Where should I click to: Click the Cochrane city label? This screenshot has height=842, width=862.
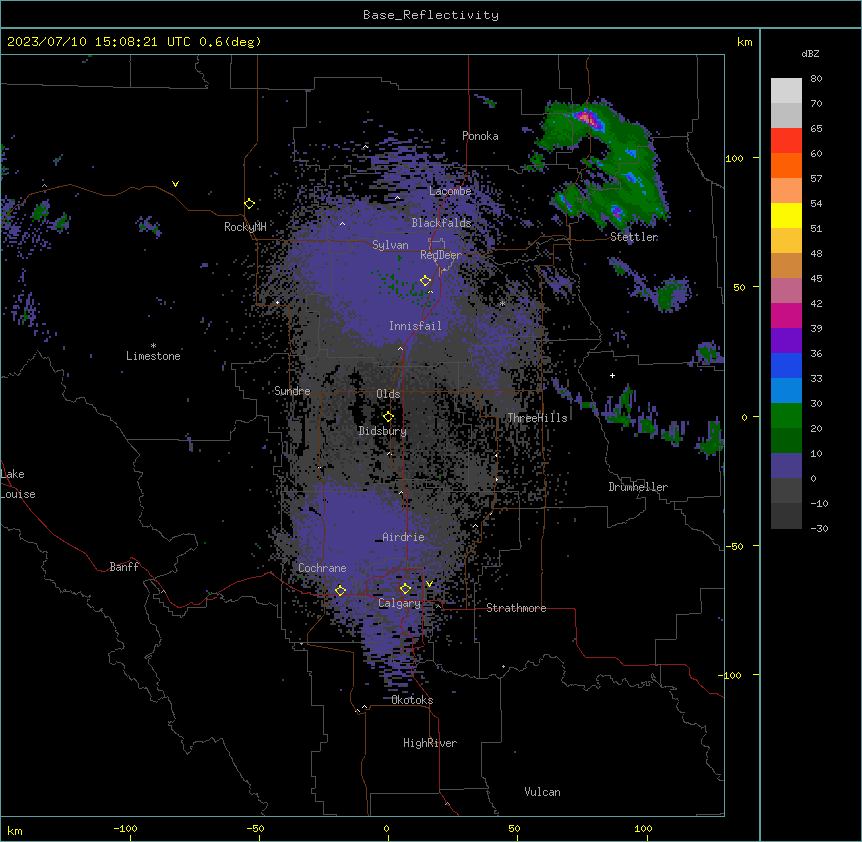coord(322,568)
